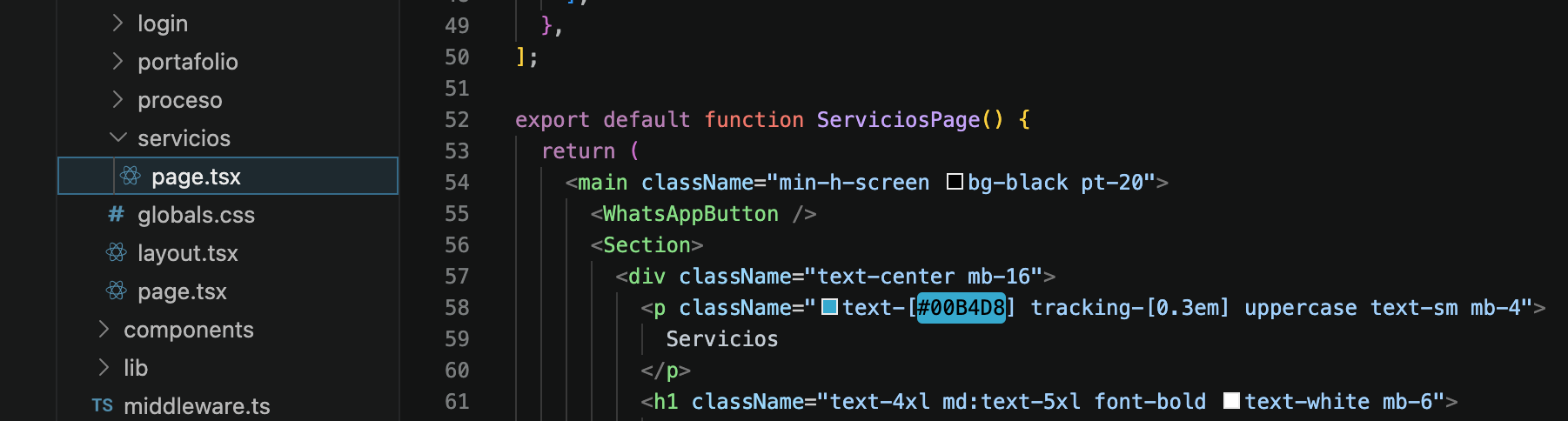Click line number 58 in gutter
Image resolution: width=1568 pixels, height=421 pixels.
pos(457,308)
